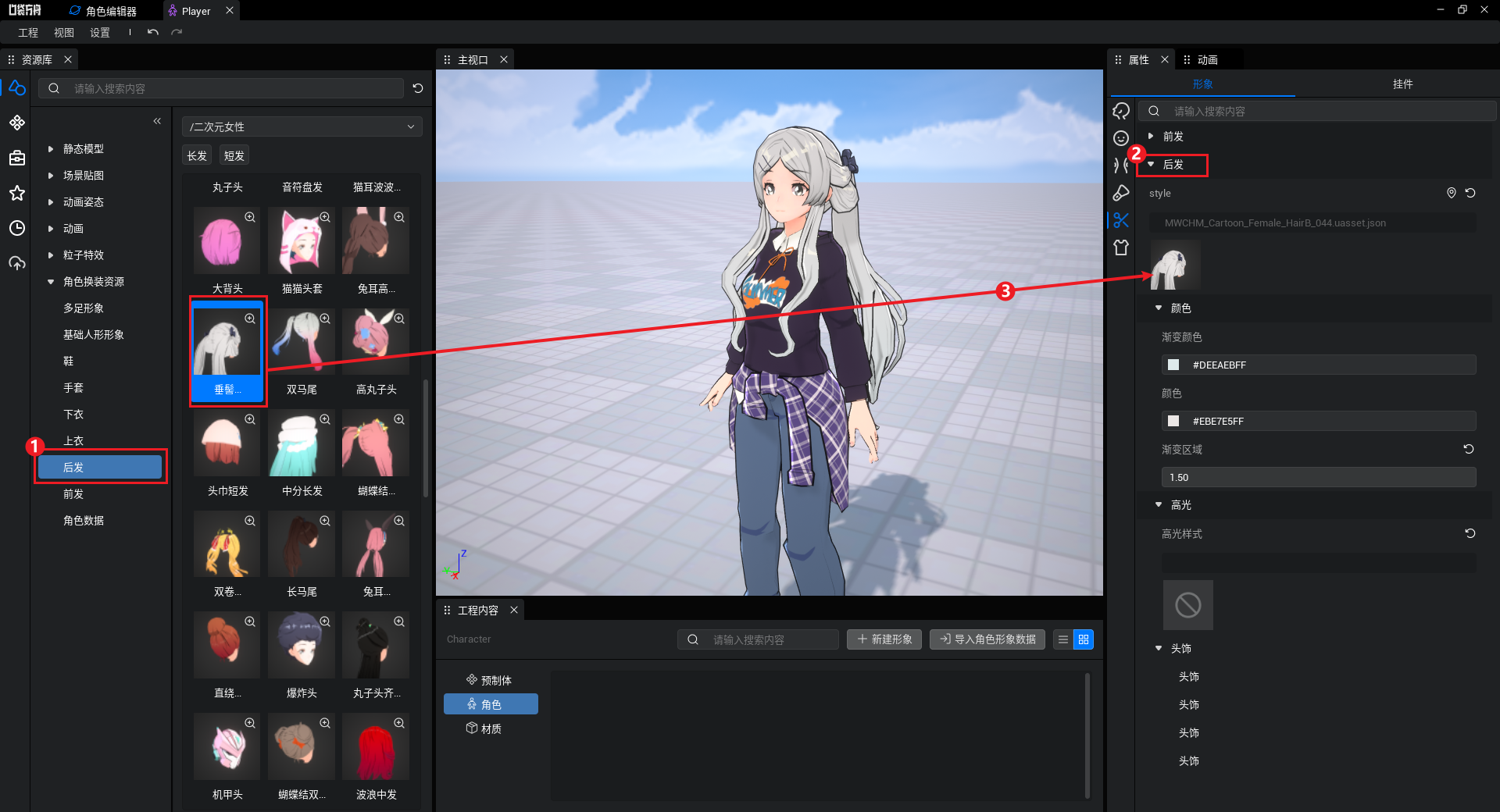Reset the 渐变区域 value
This screenshot has width=1500, height=812.
coord(1469,449)
